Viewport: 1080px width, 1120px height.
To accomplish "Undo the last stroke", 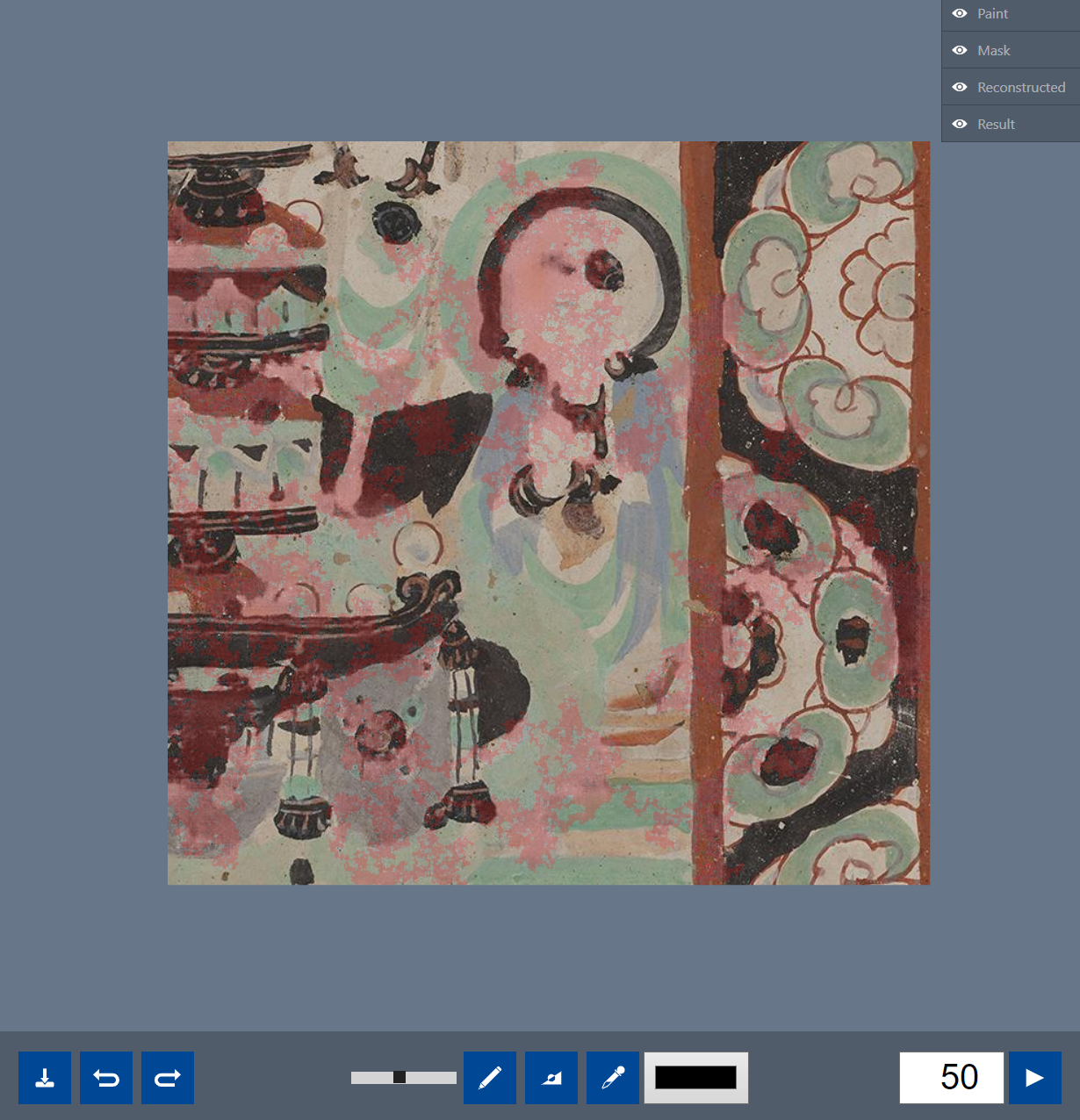I will click(106, 1078).
